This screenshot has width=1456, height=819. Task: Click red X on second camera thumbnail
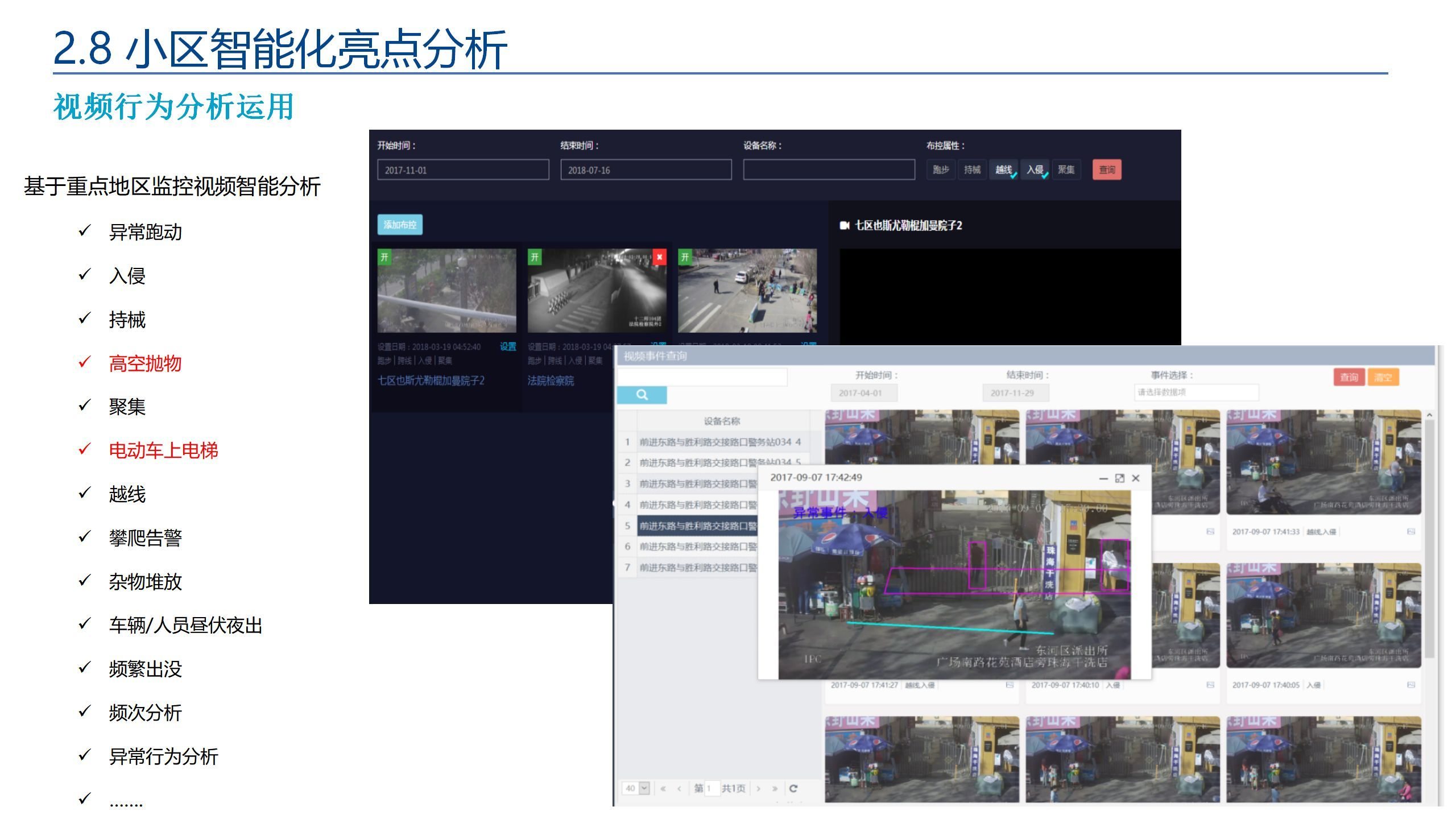click(x=659, y=257)
